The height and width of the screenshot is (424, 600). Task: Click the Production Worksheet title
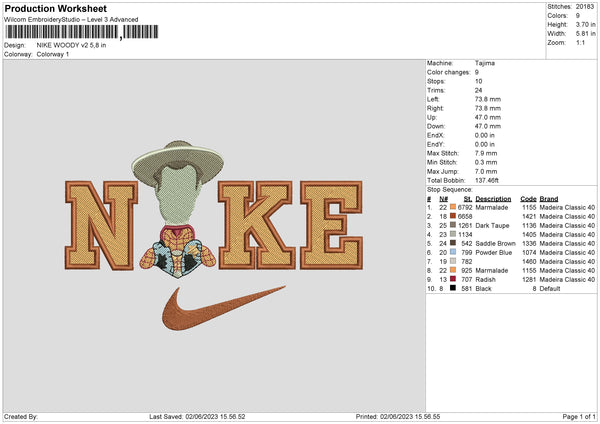[x=55, y=8]
